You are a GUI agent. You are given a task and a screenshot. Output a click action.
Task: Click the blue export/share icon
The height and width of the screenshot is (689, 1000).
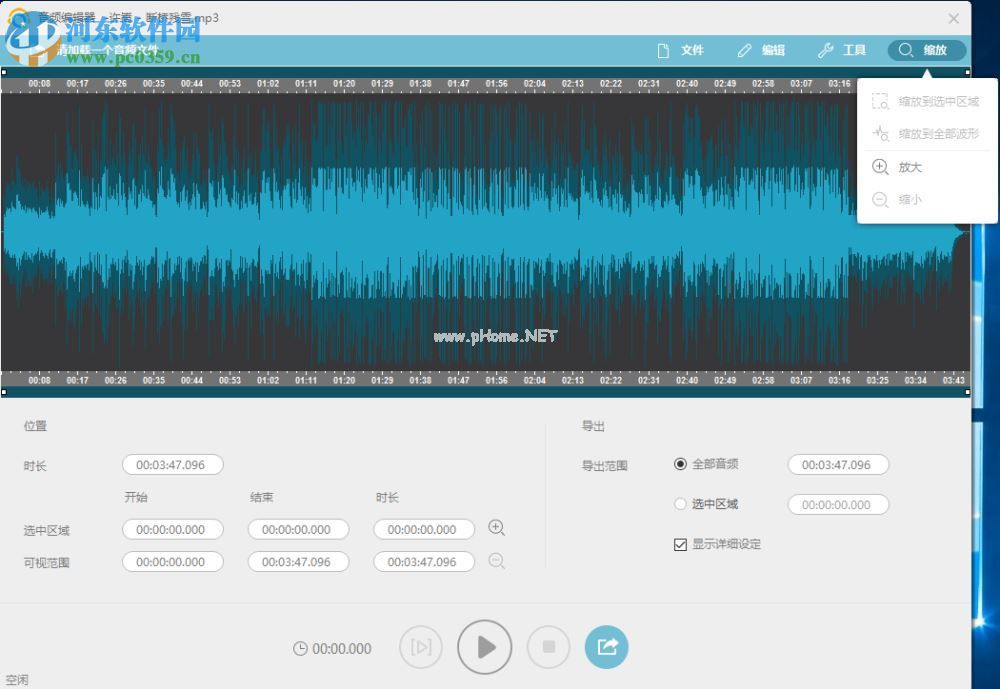point(607,647)
